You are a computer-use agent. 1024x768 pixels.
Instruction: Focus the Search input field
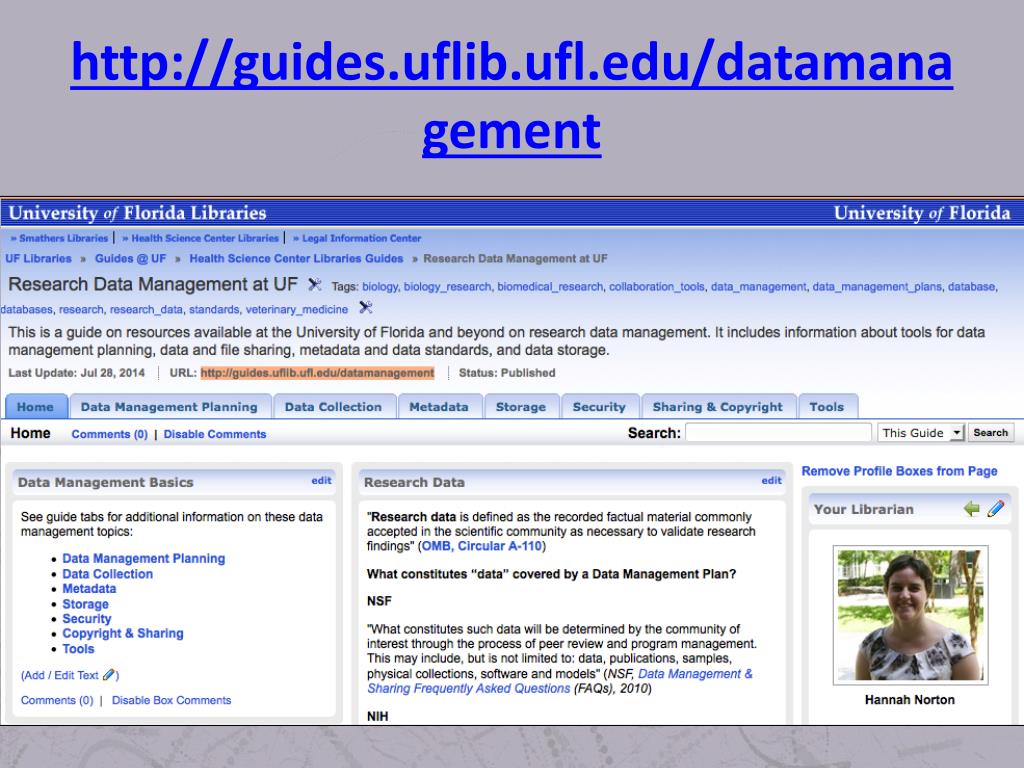click(x=778, y=432)
